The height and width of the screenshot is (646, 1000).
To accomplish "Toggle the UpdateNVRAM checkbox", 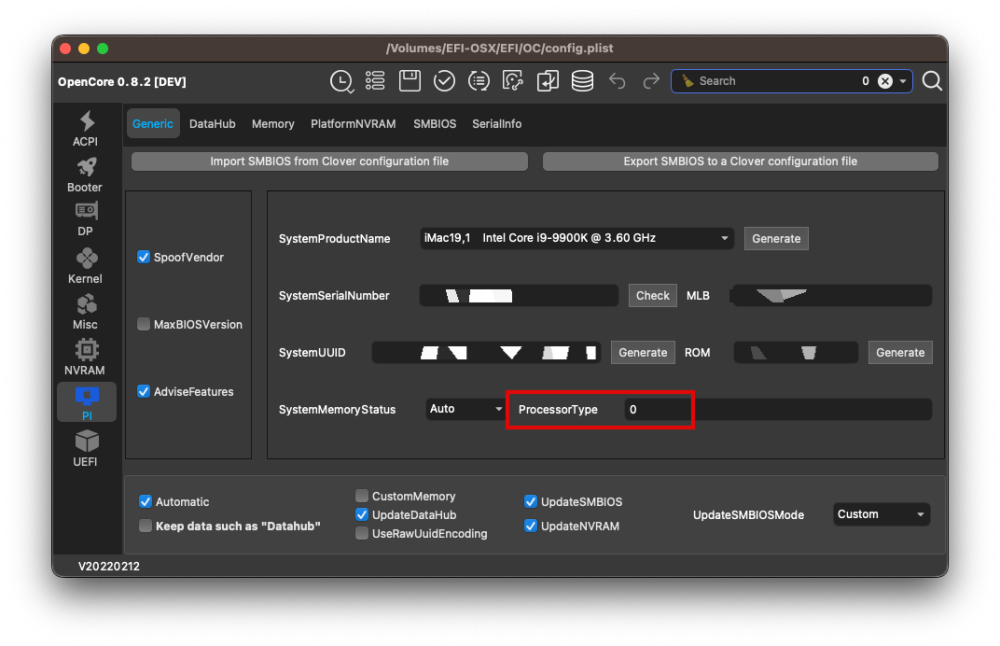I will (530, 525).
